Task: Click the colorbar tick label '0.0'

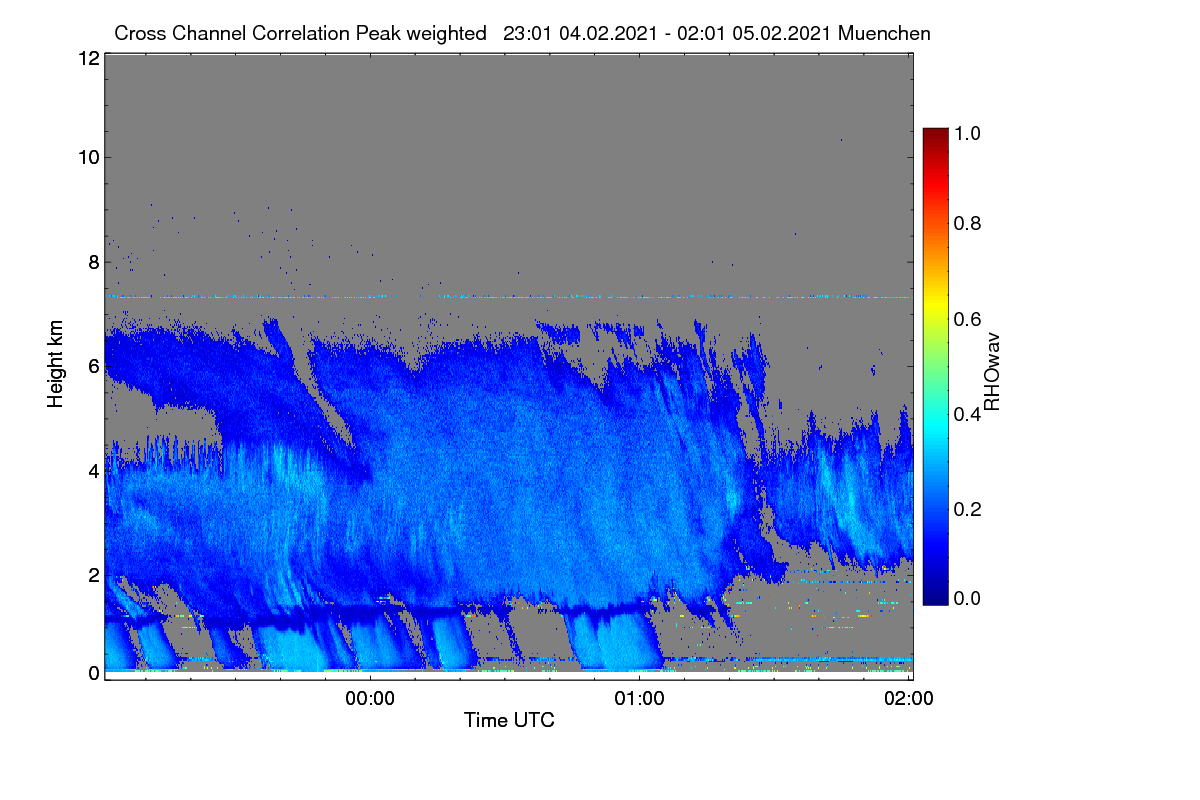Action: (968, 598)
